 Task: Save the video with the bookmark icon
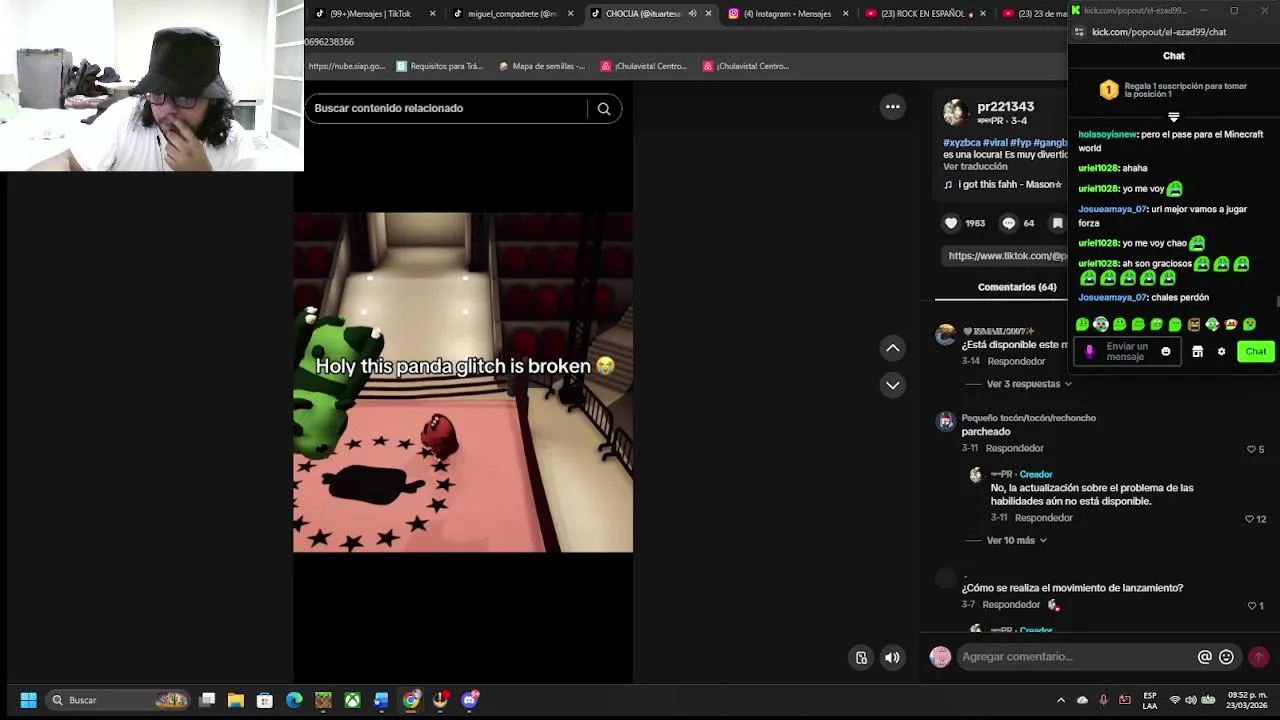(x=1057, y=223)
